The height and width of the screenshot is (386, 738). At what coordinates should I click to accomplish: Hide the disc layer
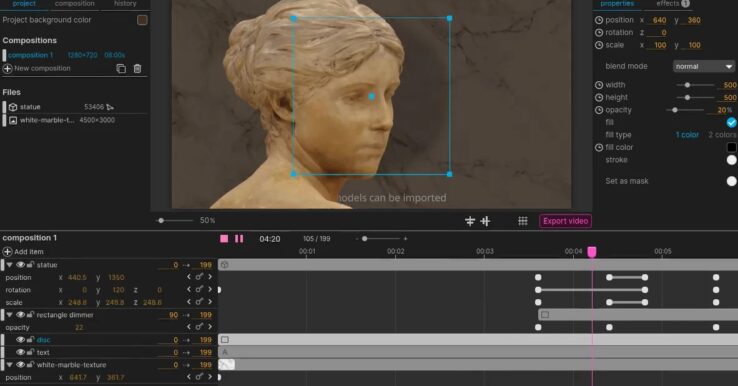(20, 340)
